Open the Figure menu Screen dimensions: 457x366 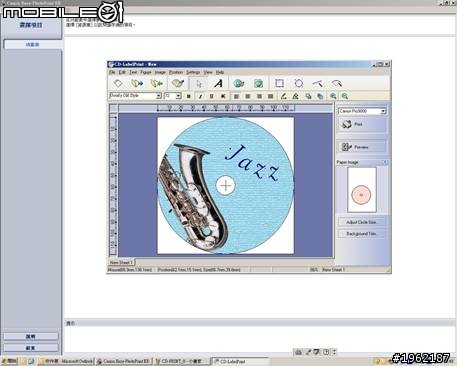(146, 72)
